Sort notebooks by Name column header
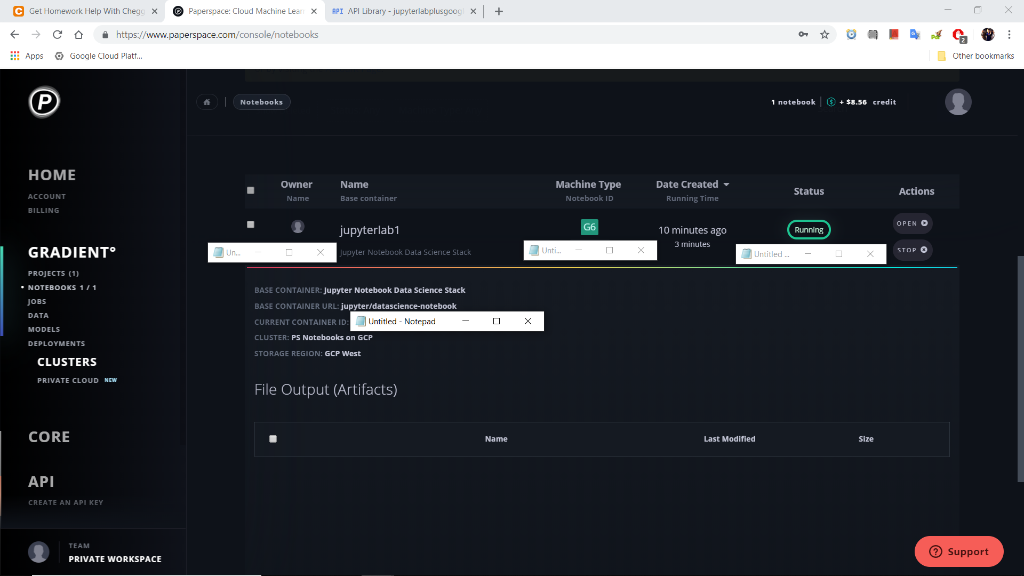 pos(354,185)
